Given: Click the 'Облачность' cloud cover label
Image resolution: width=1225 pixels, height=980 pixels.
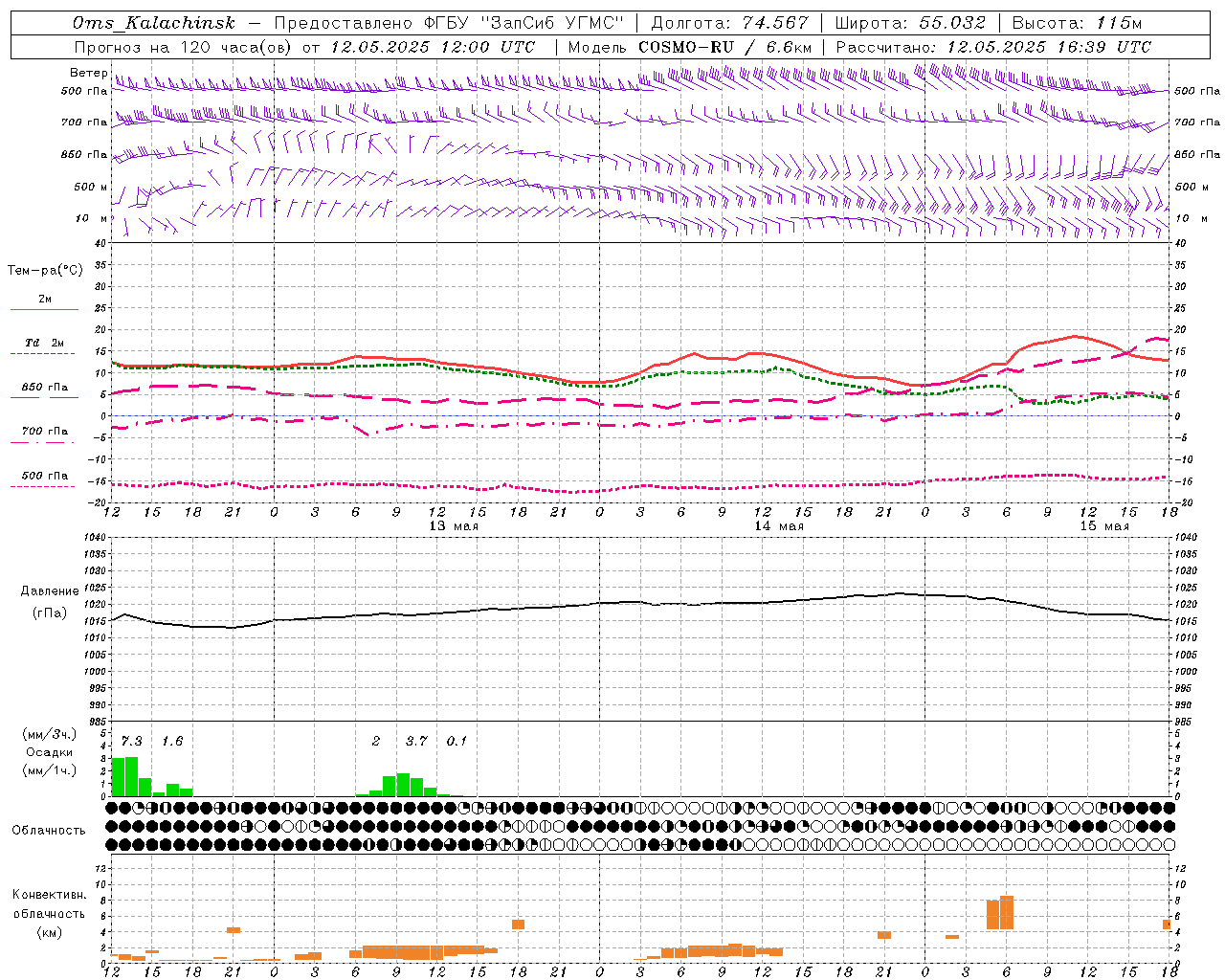Looking at the screenshot, I should click(x=49, y=831).
